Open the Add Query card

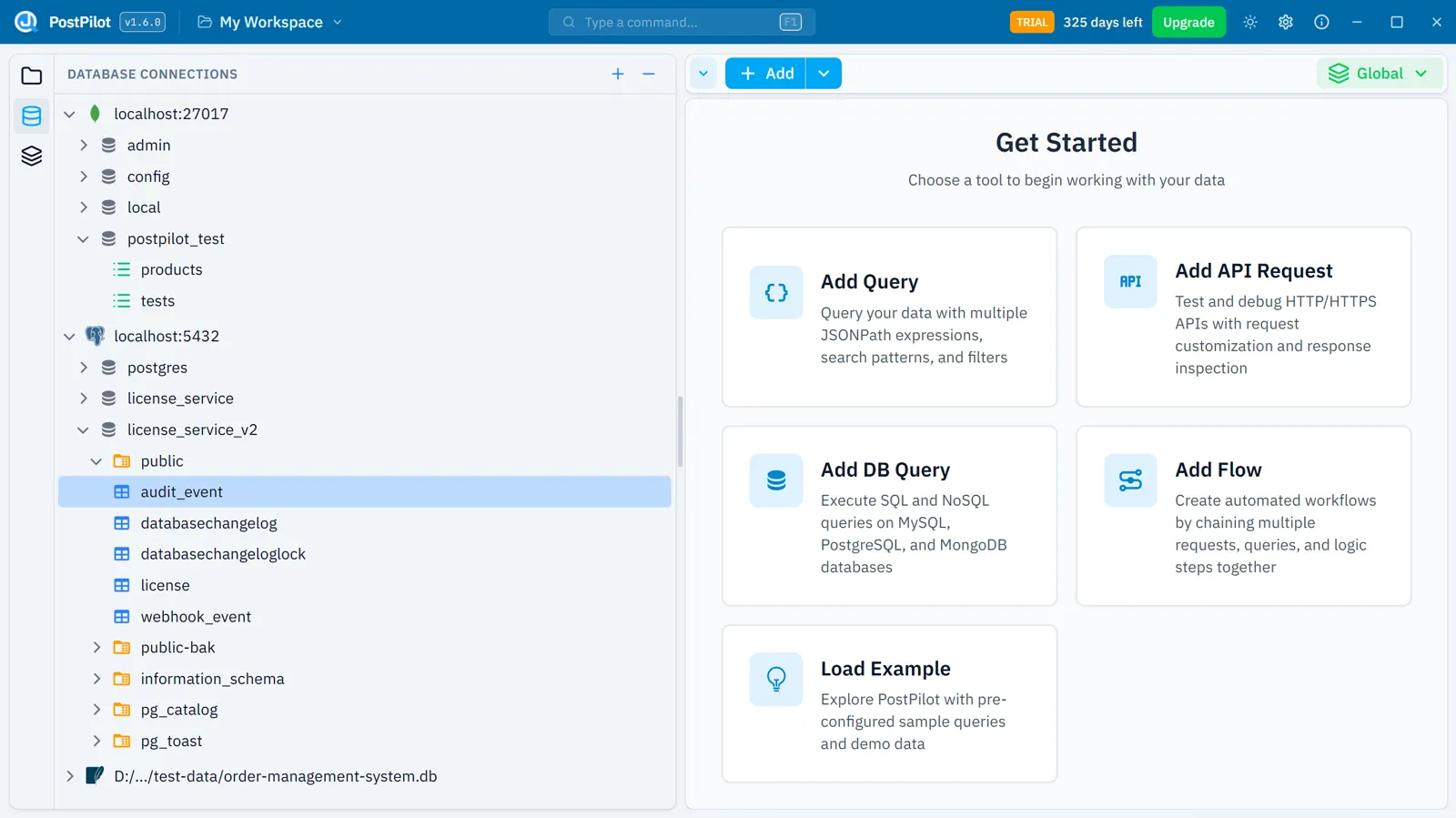[x=889, y=317]
